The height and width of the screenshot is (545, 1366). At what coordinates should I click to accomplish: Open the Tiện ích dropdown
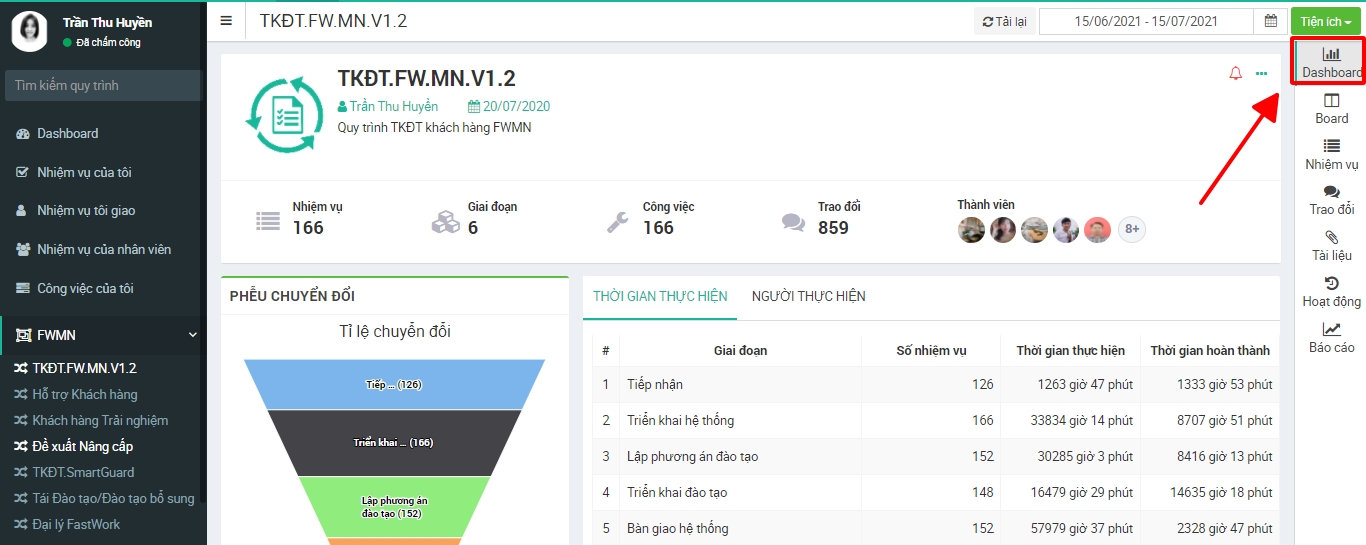[1326, 21]
